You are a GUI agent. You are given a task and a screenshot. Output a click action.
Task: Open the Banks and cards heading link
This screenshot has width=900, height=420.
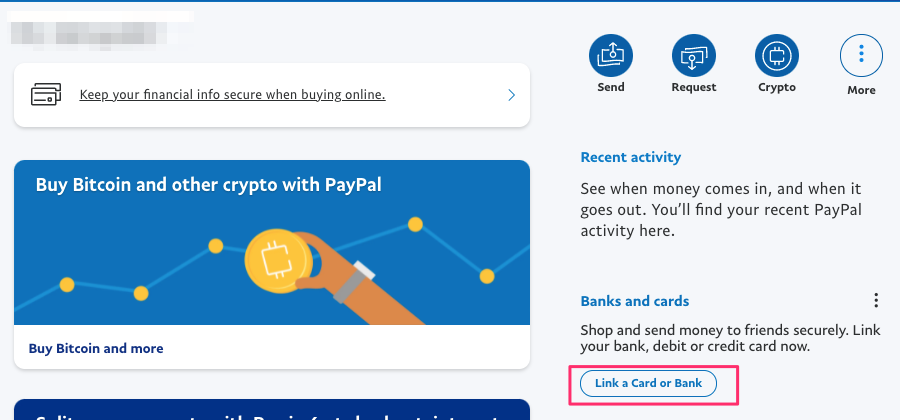(635, 301)
